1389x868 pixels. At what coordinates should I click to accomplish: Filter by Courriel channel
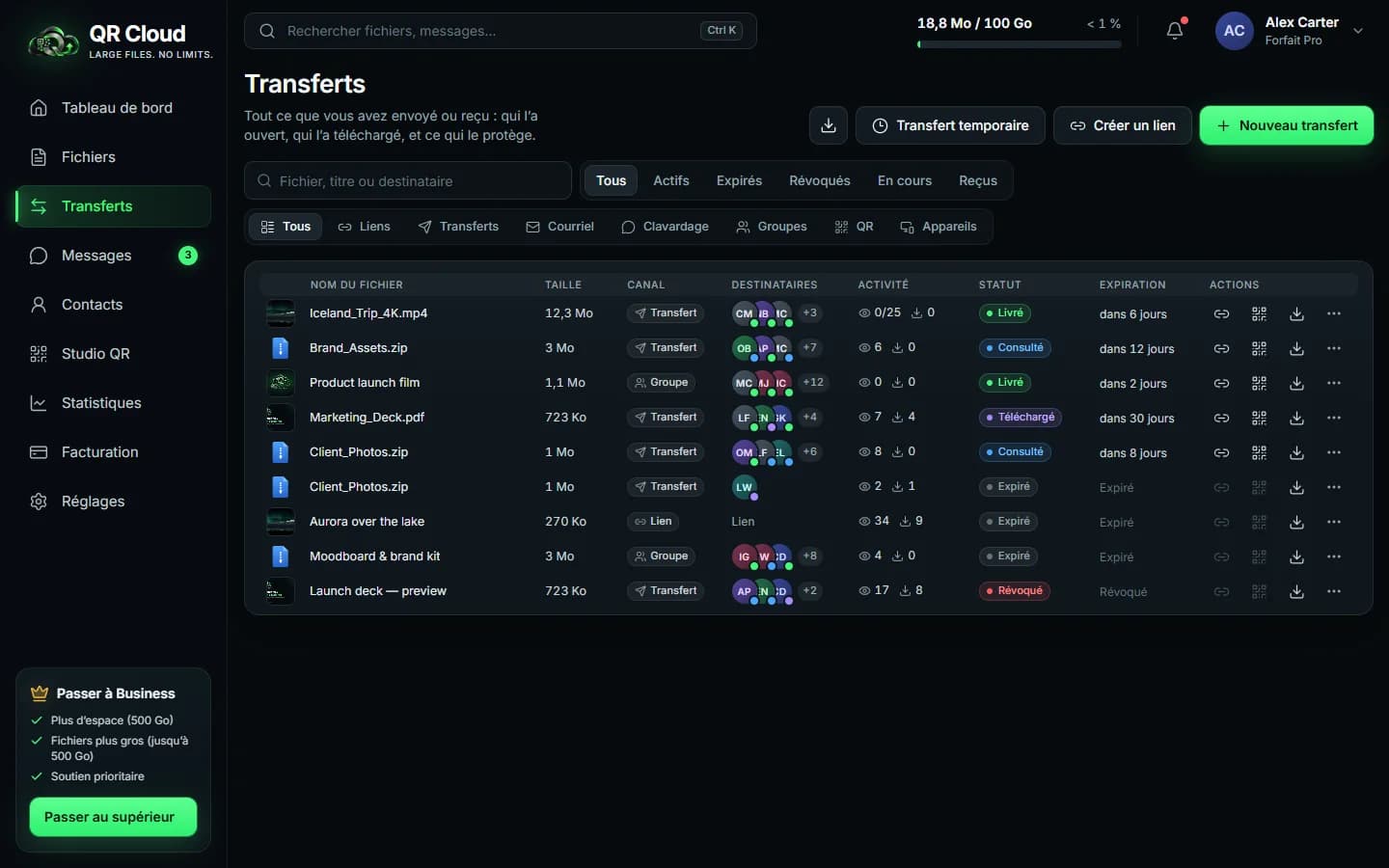tap(559, 227)
